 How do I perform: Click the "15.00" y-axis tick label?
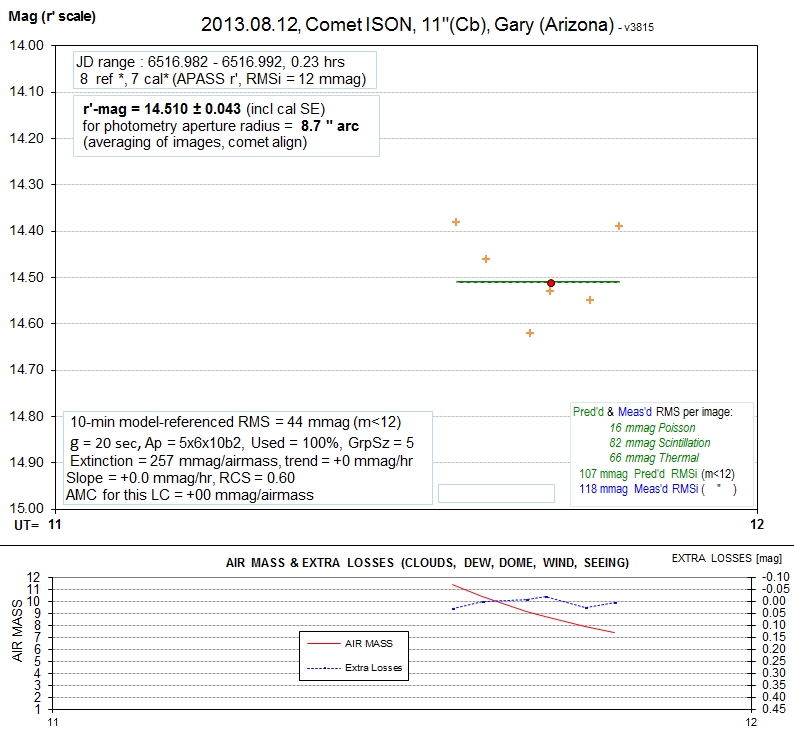coord(26,508)
